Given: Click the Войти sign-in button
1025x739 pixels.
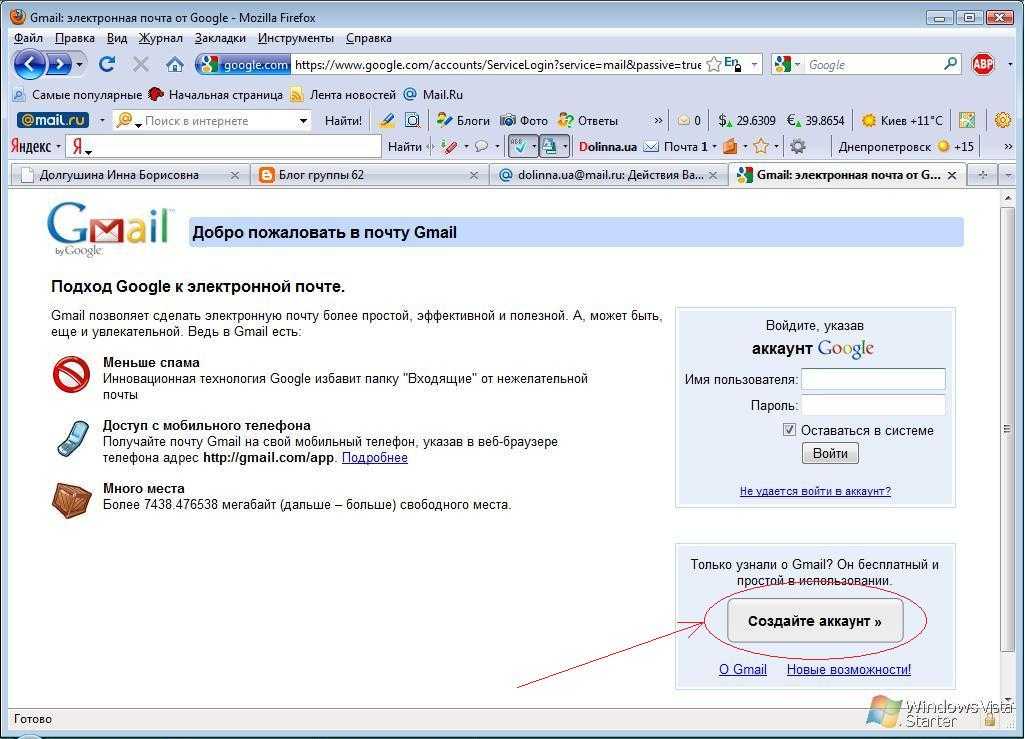Looking at the screenshot, I should click(x=830, y=453).
